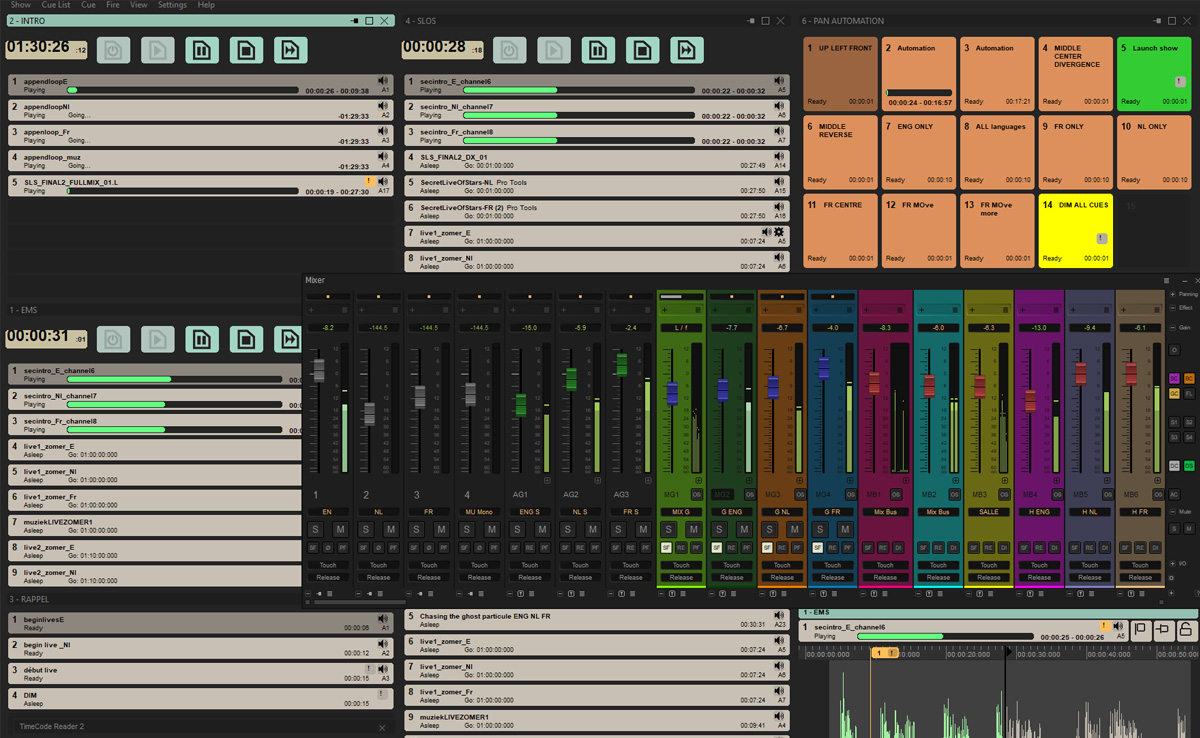
Task: Toggle phase invert Ø on NL channel
Action: tap(378, 548)
